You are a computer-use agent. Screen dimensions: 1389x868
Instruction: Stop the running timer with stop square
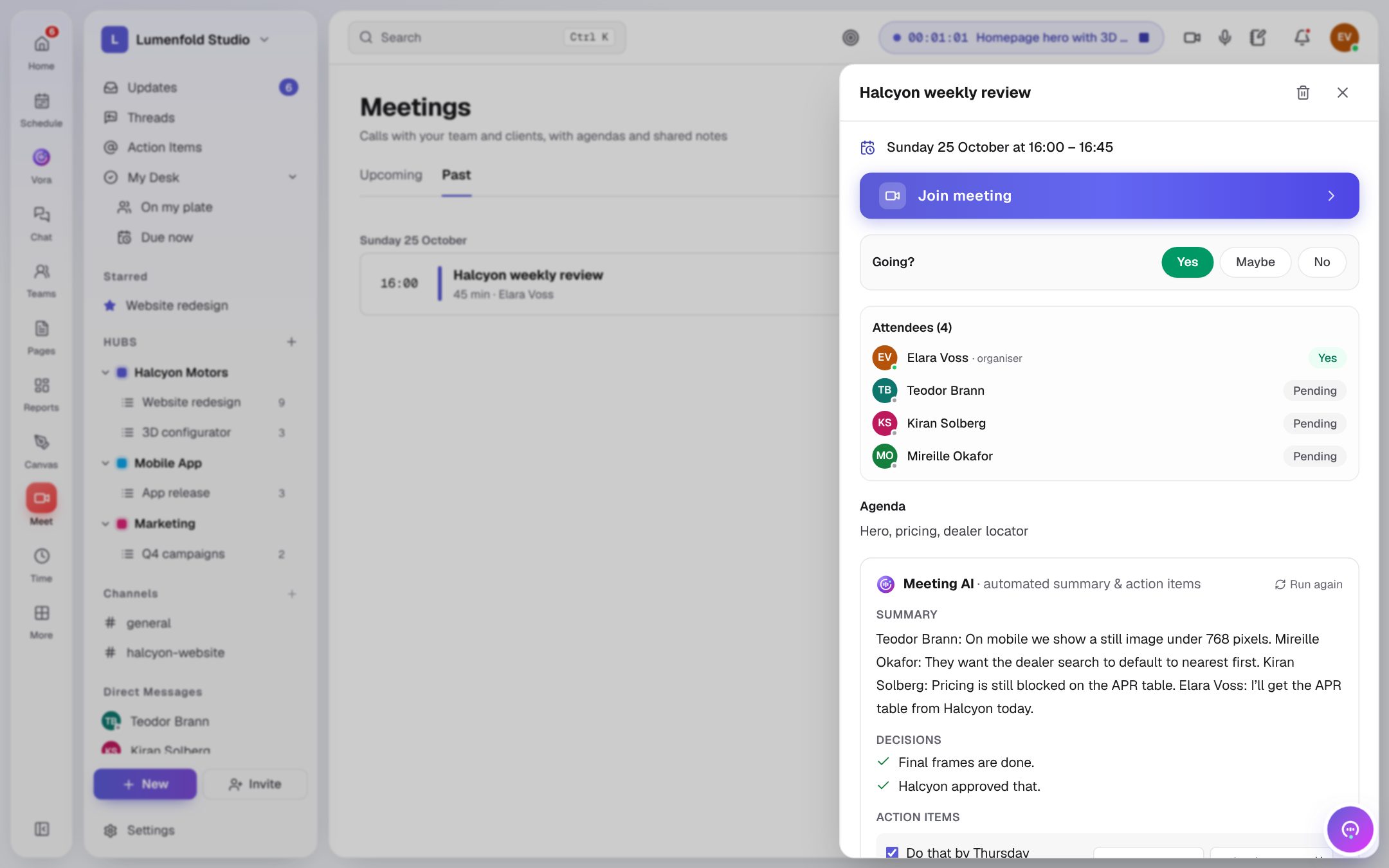coord(1143,37)
